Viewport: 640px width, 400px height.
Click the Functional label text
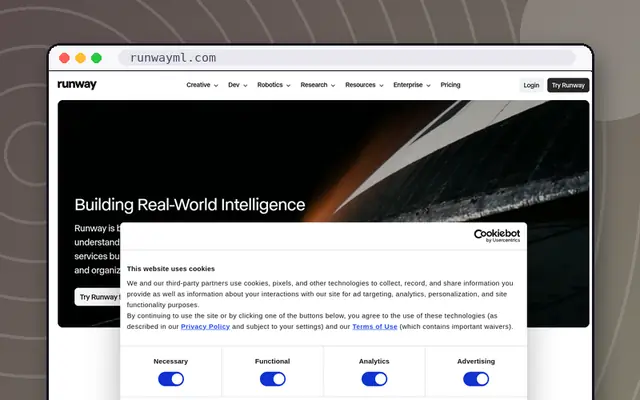point(272,361)
